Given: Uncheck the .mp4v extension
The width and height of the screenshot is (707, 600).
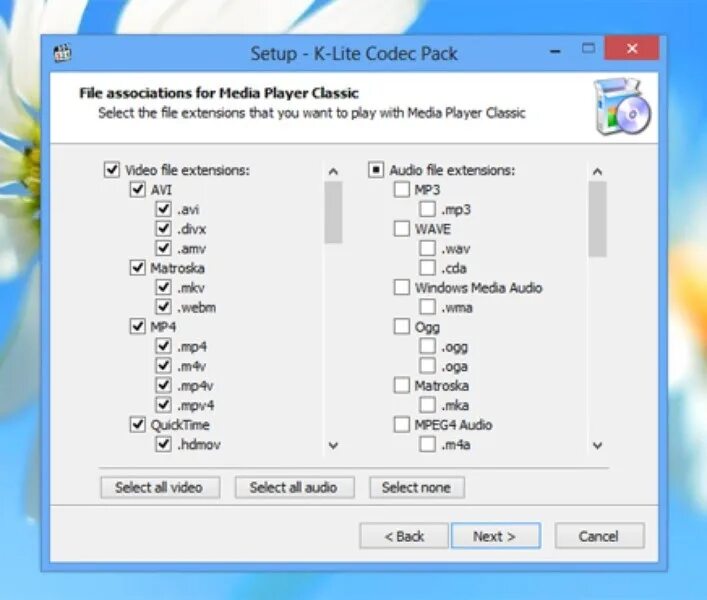Looking at the screenshot, I should (163, 385).
